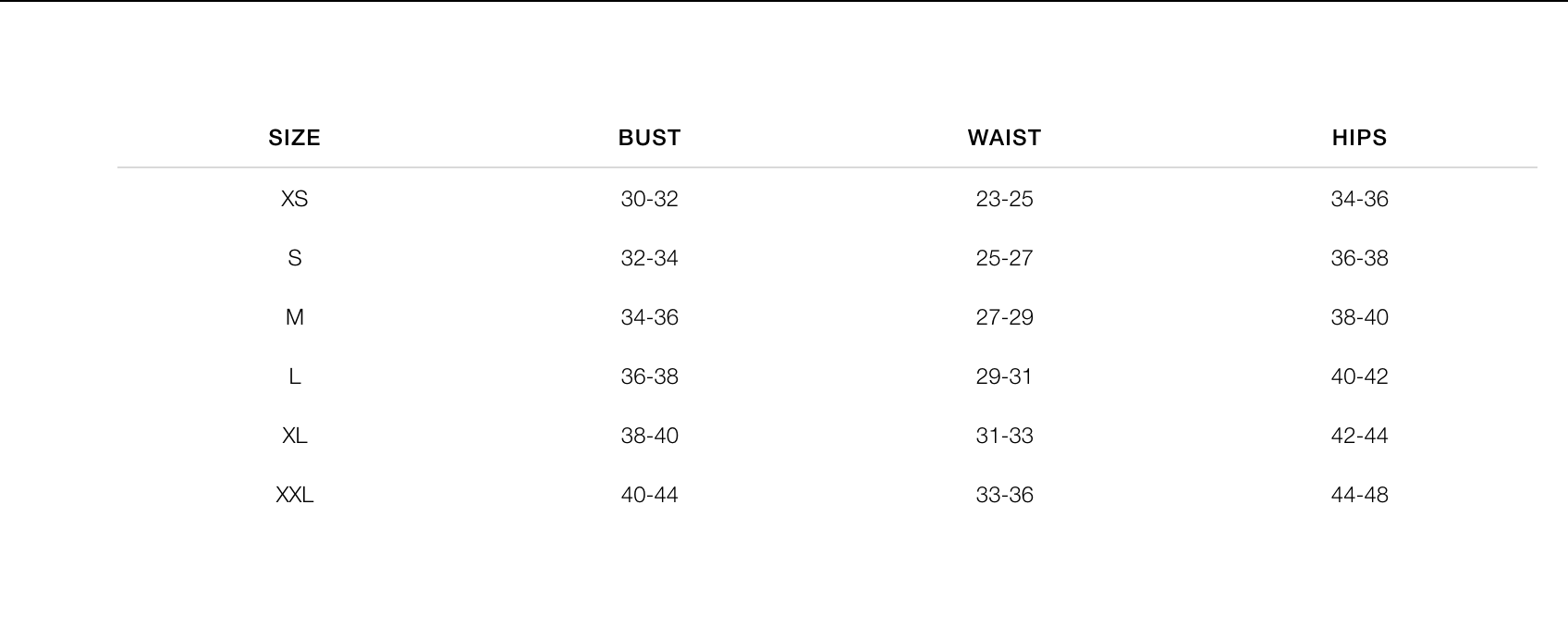Viewport: 1568px width, 640px height.
Task: Click the XXL bust value 40-44
Action: [x=649, y=495]
